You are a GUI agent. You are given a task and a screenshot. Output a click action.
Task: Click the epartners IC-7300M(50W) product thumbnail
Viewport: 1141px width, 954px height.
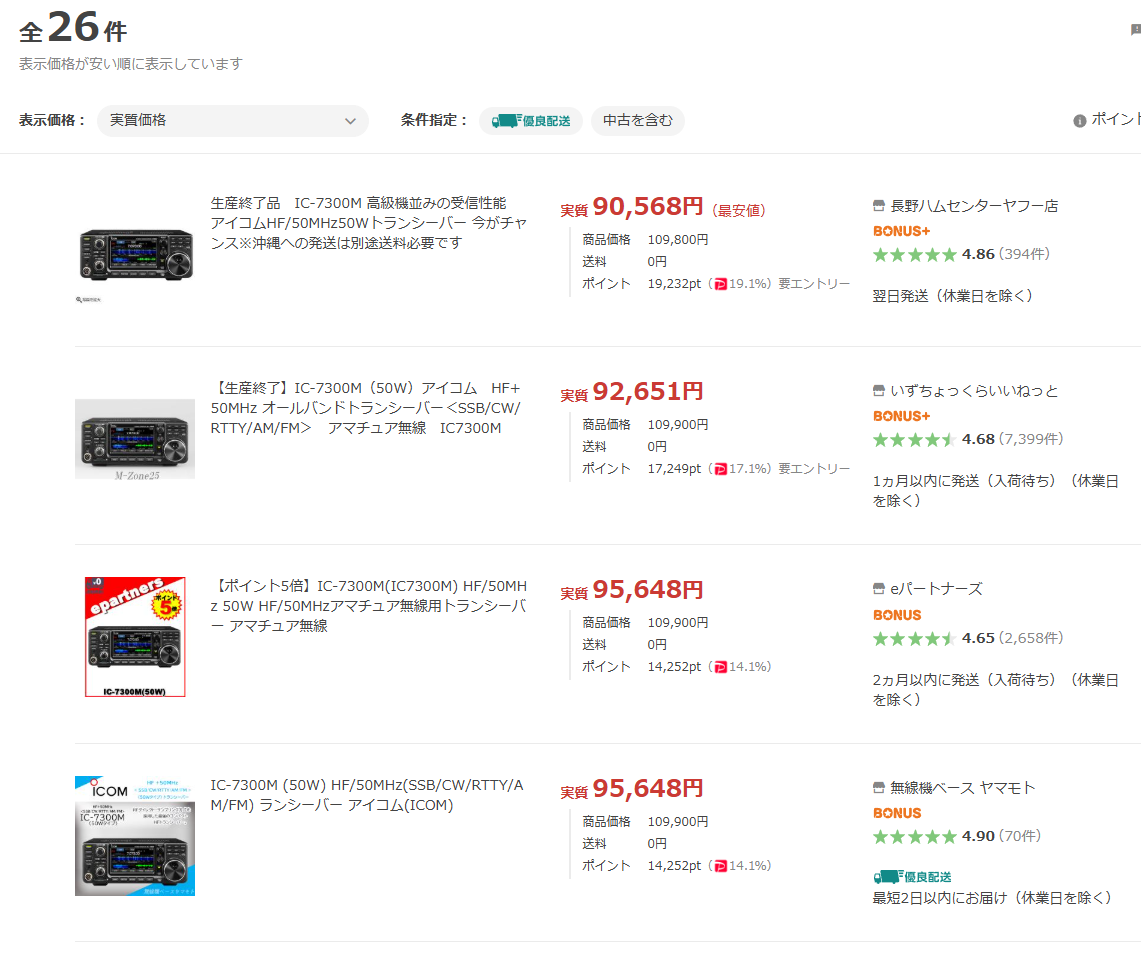click(135, 637)
